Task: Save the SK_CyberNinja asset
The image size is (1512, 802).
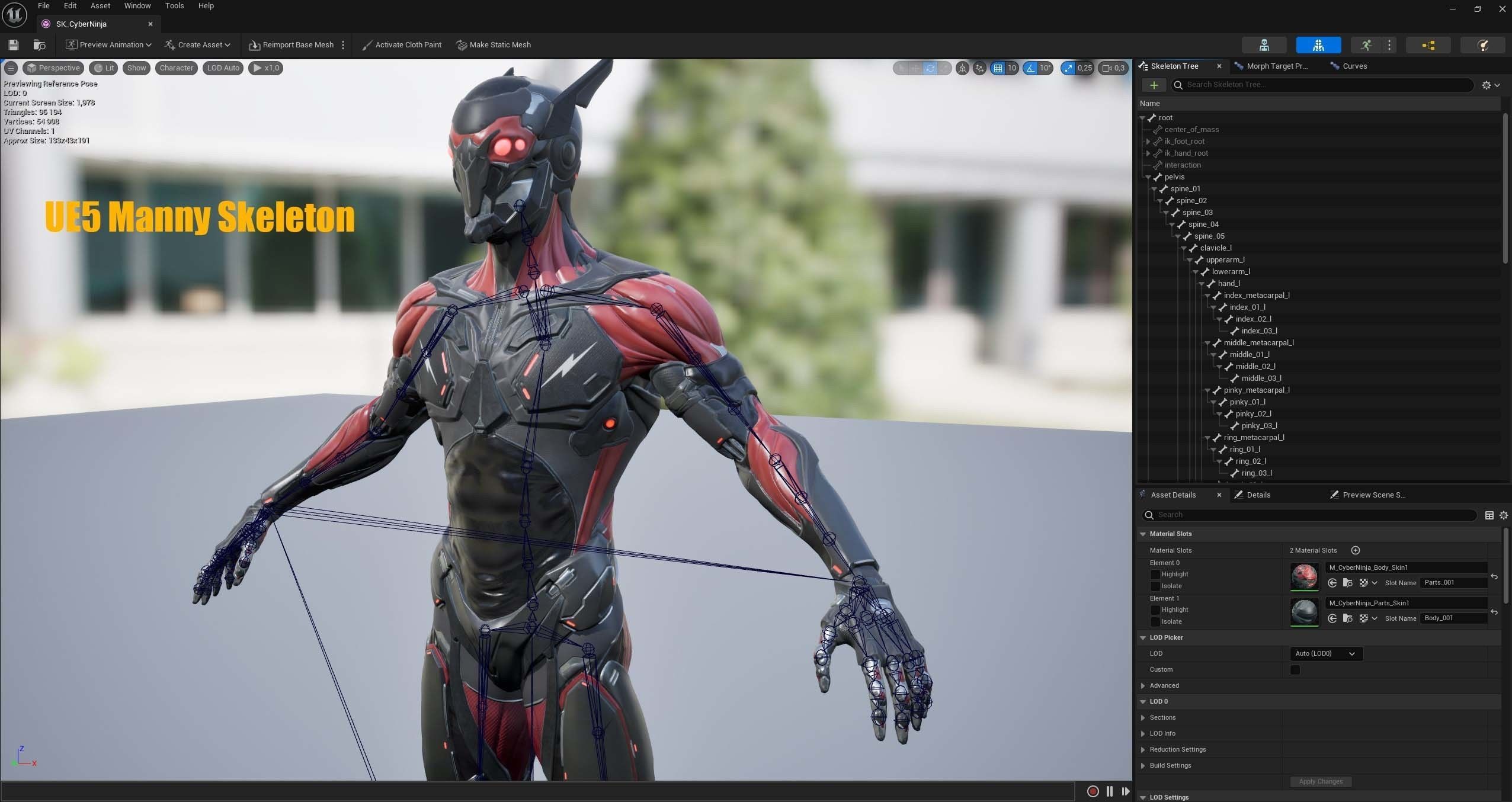Action: point(13,45)
